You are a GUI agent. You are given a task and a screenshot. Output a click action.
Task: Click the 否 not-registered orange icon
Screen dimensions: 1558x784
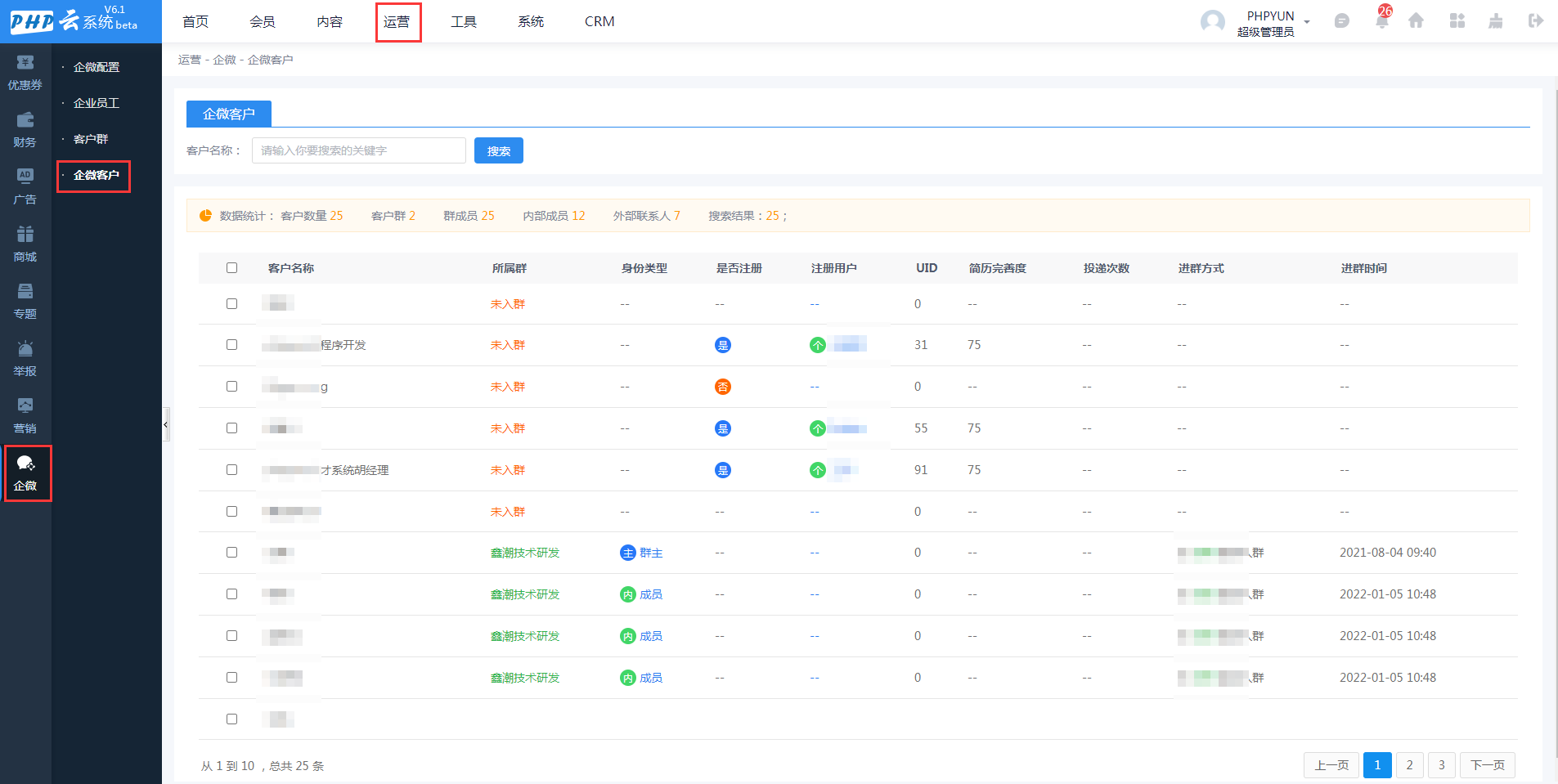tap(723, 387)
